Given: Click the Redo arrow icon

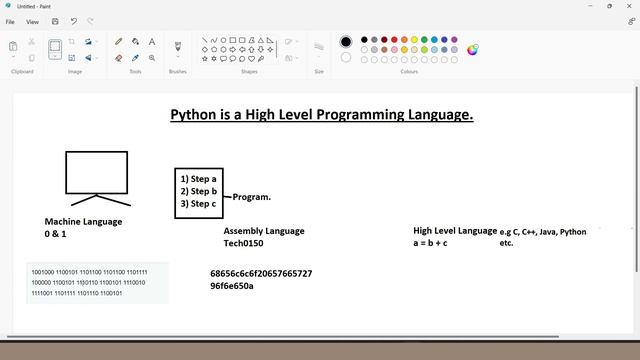Looking at the screenshot, I should (90, 22).
